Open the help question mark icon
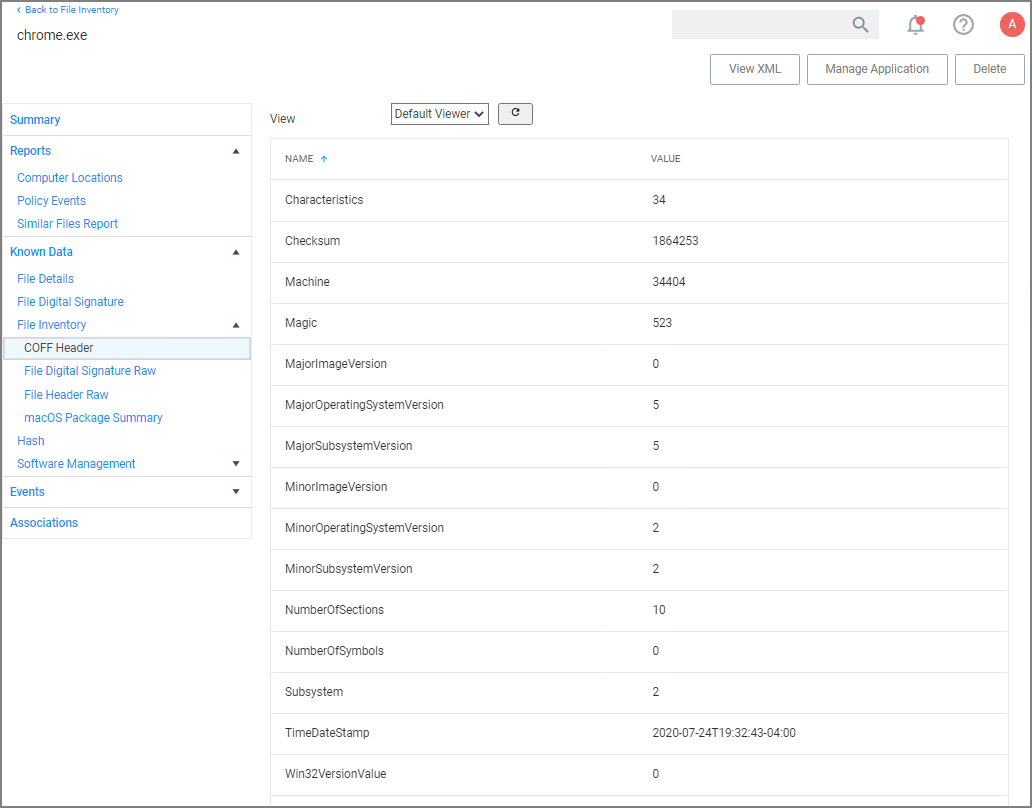This screenshot has width=1032, height=808. (x=963, y=25)
